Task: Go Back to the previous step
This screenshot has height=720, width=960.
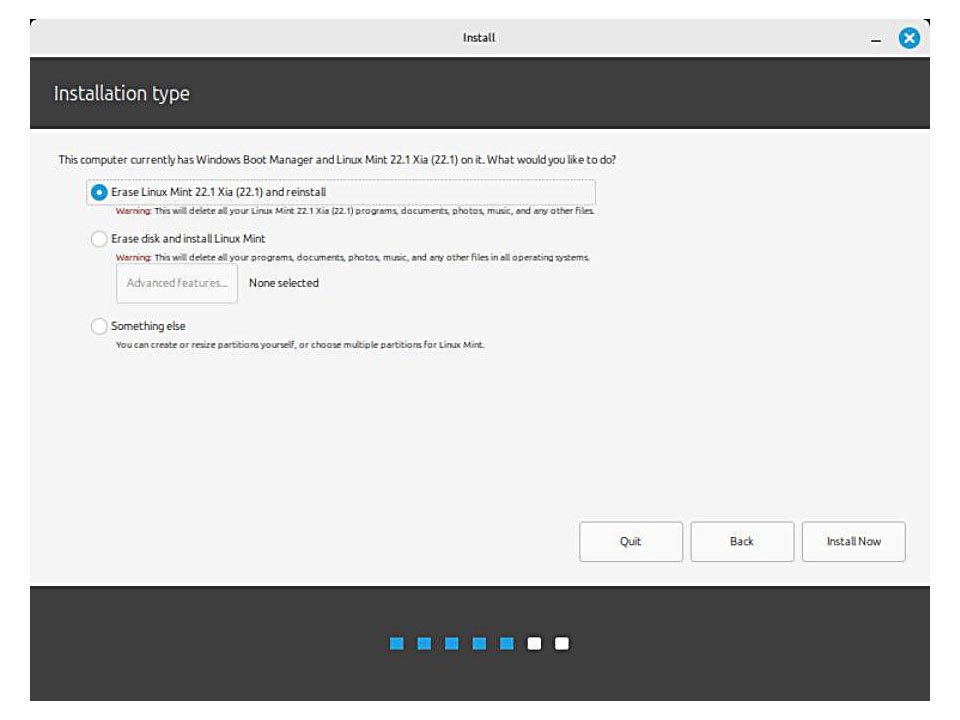Action: pyautogui.click(x=742, y=541)
